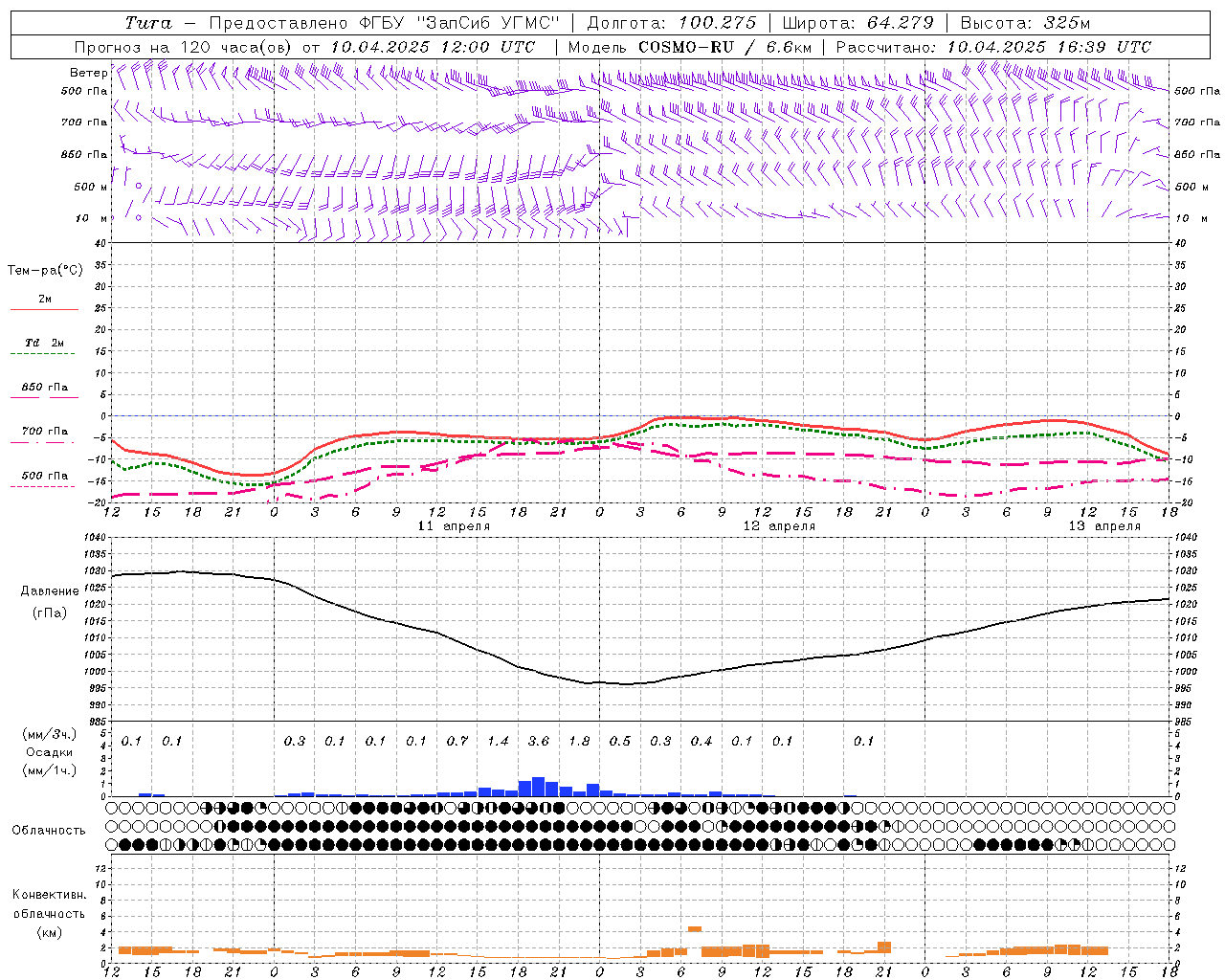Click the "500 м" level label left of wind barbs
This screenshot has width=1225, height=980.
(x=91, y=187)
